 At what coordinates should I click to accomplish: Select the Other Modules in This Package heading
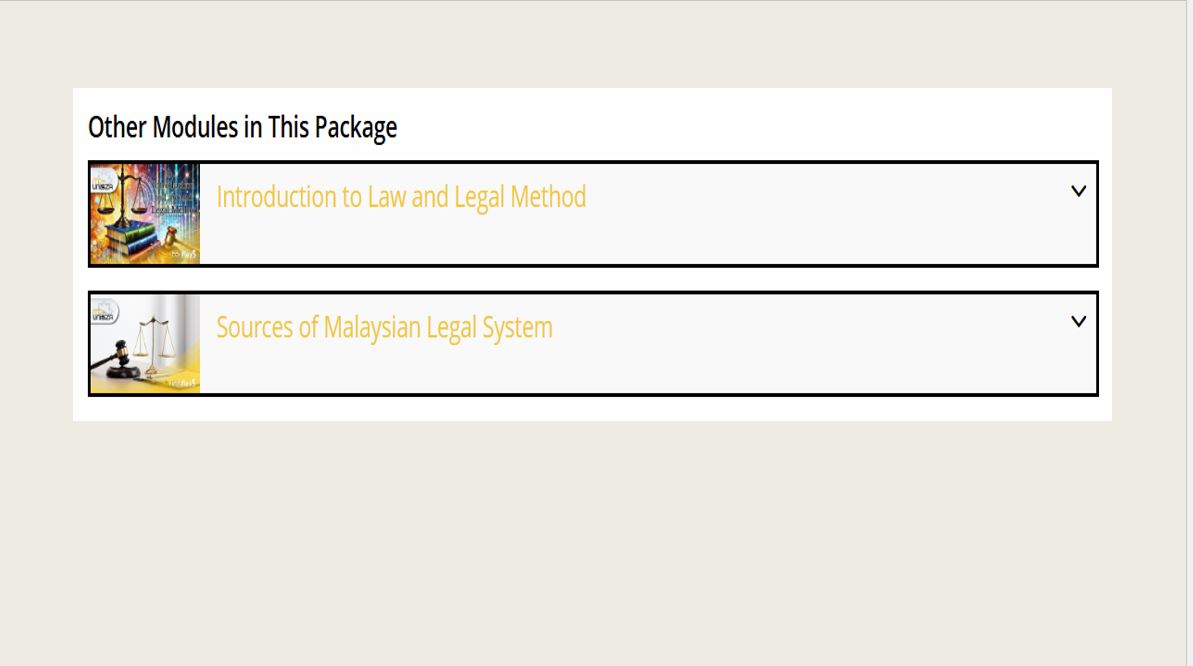[242, 127]
